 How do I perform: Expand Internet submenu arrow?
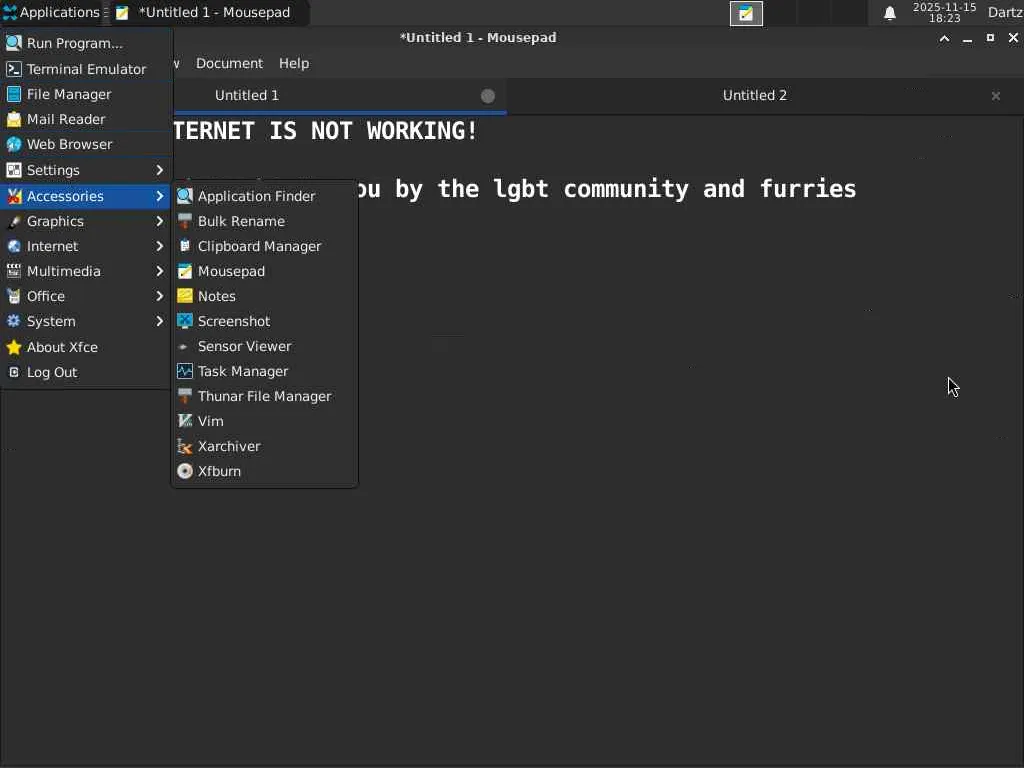pos(159,246)
